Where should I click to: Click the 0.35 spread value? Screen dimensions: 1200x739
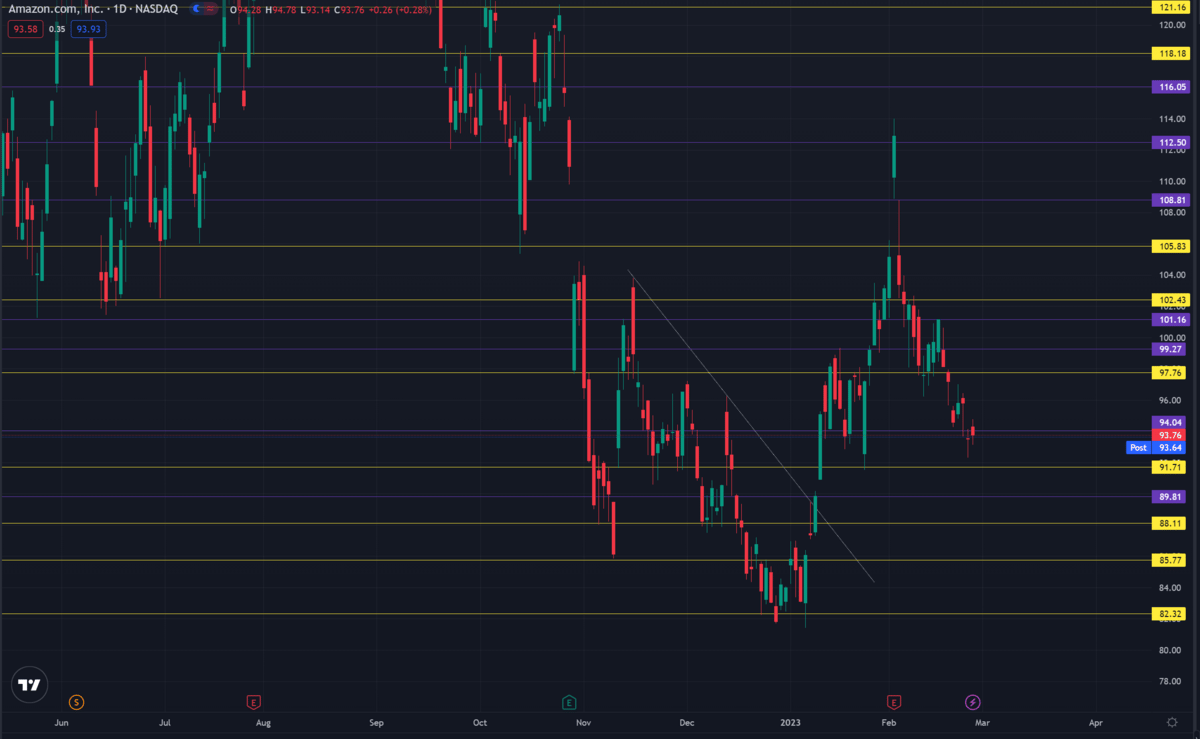tap(57, 29)
